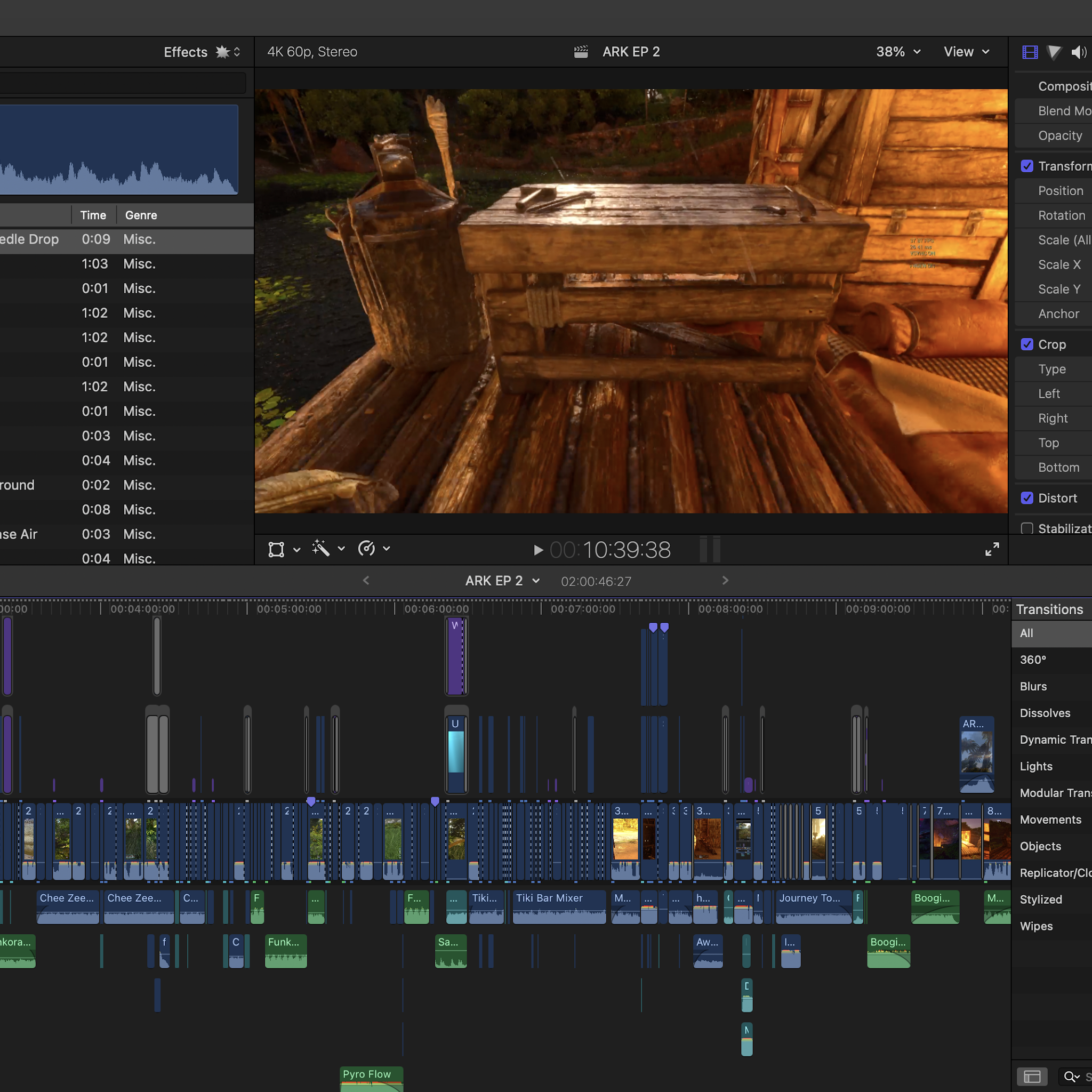Uncheck the Transform checkbox
The image size is (1092, 1092).
tap(1027, 166)
